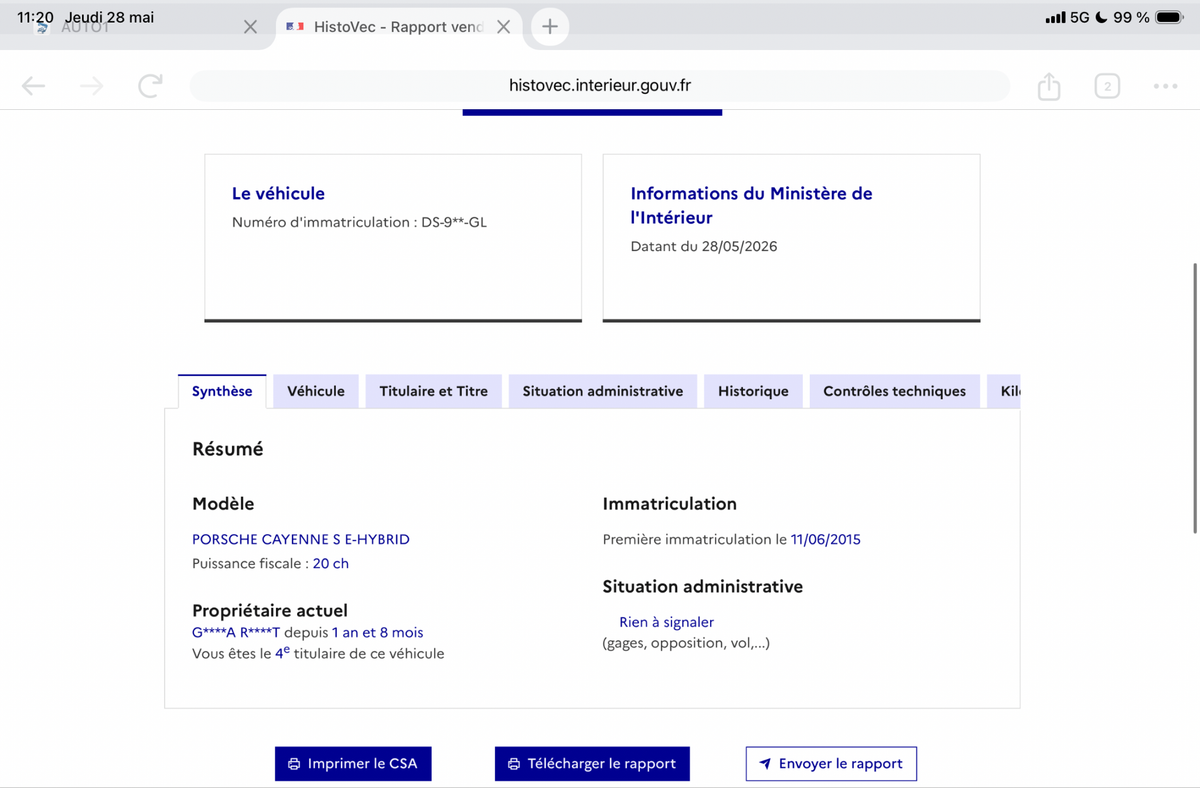This screenshot has height=788, width=1200.
Task: Click the Datant du 28/05/2026 text
Action: click(x=704, y=246)
